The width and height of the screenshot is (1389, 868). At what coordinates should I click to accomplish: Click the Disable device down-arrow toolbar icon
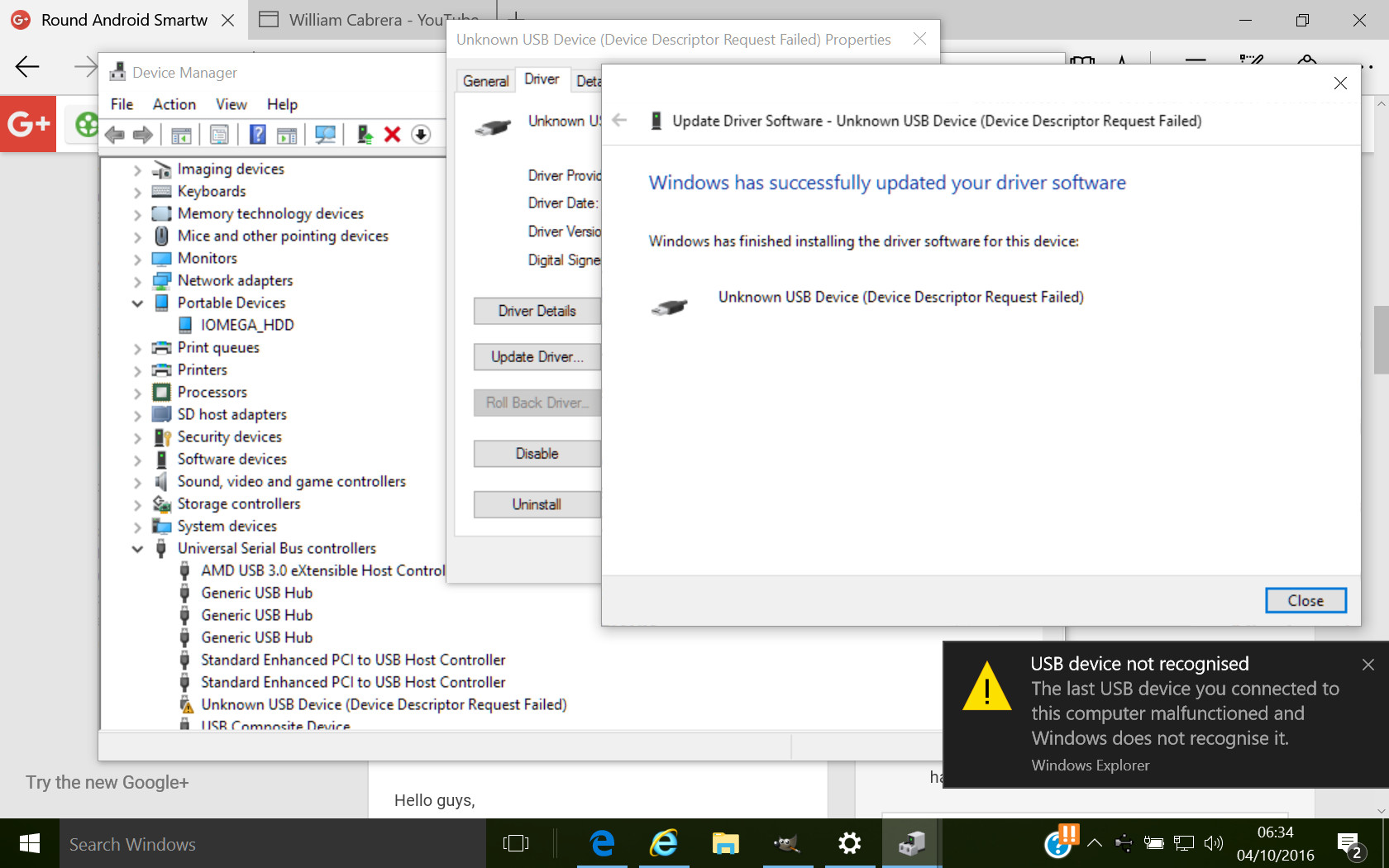click(421, 135)
